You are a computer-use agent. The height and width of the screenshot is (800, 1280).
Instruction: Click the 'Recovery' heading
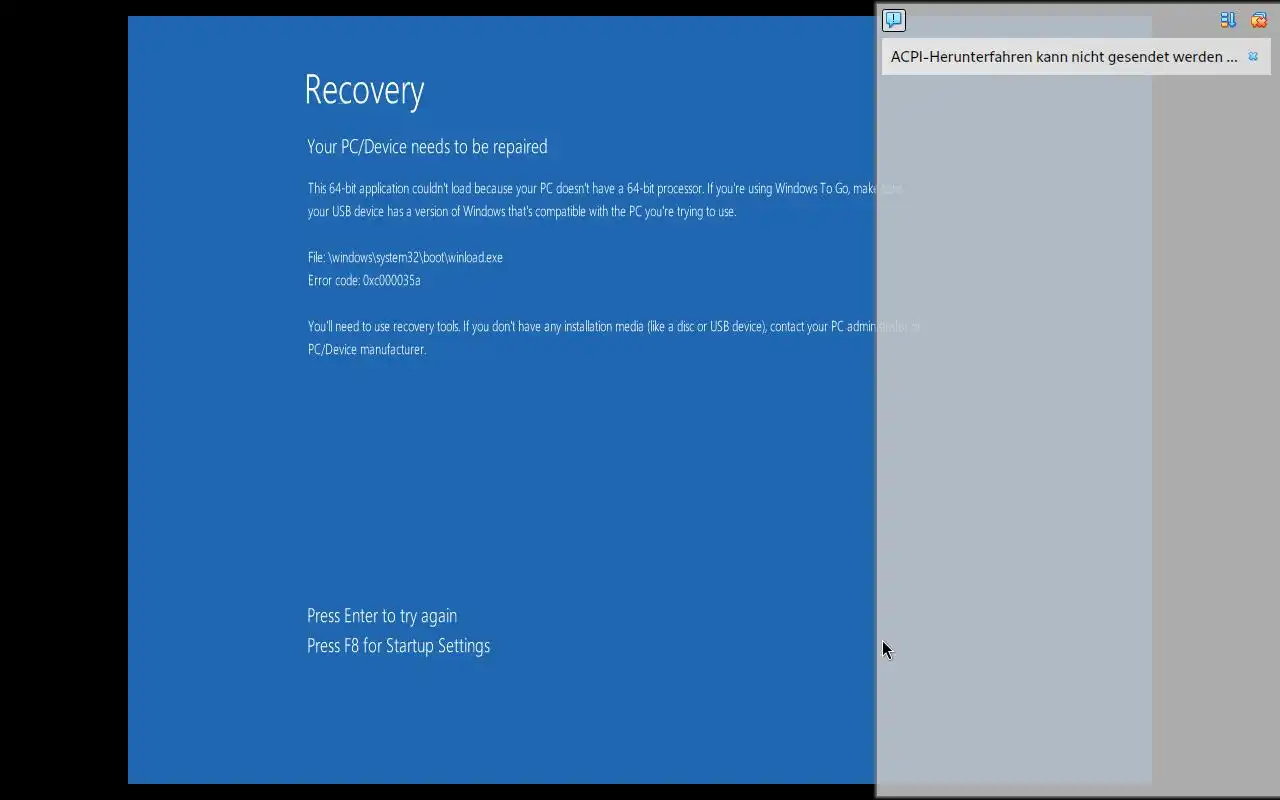point(364,90)
